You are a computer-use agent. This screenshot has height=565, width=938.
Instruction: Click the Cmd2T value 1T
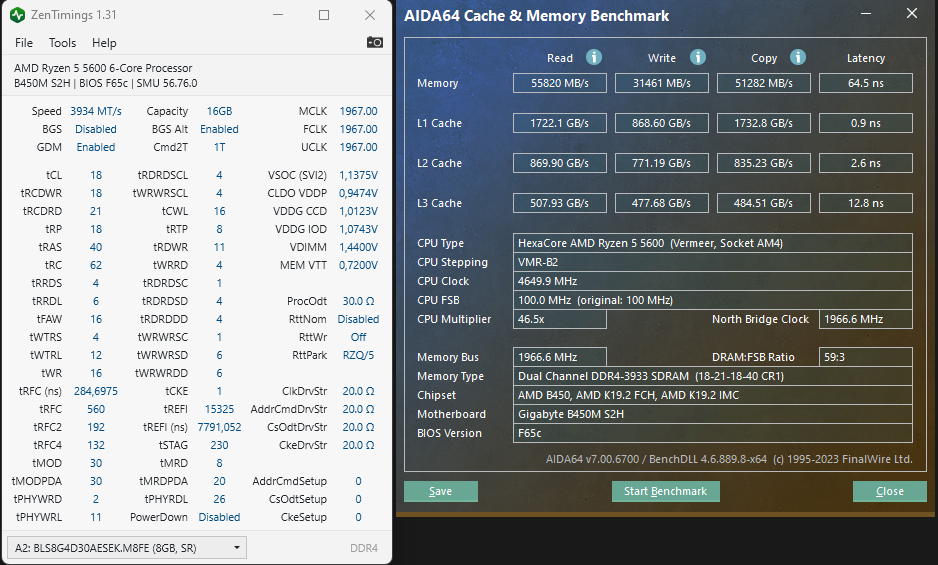(x=220, y=147)
